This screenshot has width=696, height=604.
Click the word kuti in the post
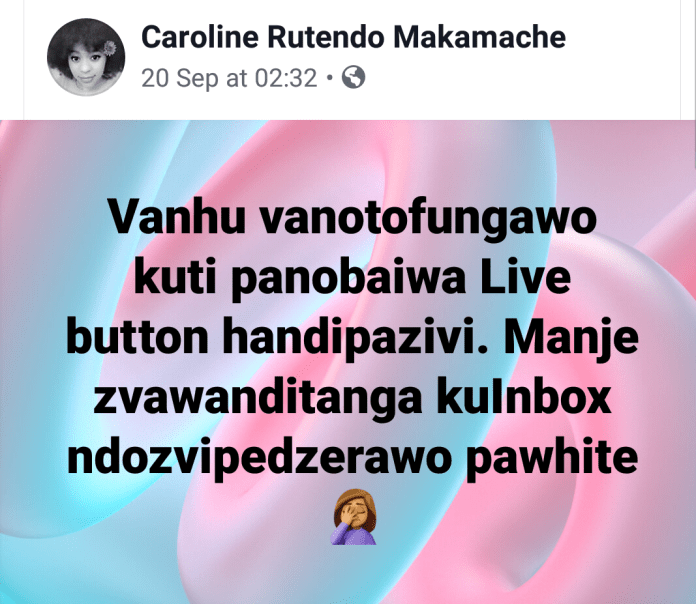[x=176, y=277]
